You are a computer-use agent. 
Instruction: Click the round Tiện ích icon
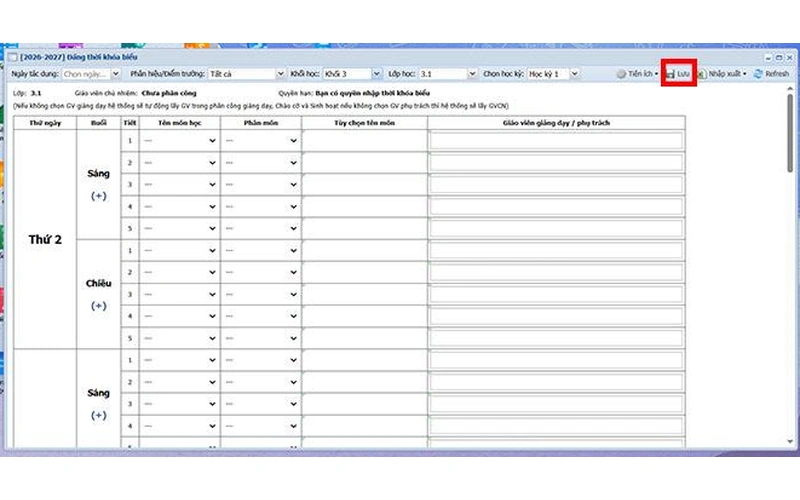click(x=621, y=73)
